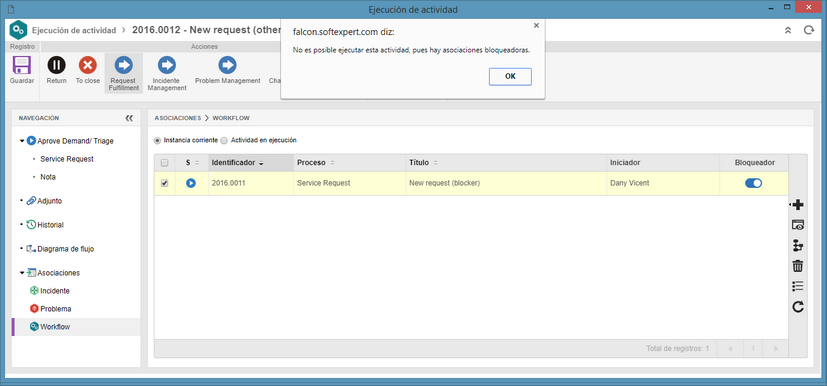Click the Service Request process cell
Image resolution: width=827 pixels, height=386 pixels.
pyautogui.click(x=350, y=183)
